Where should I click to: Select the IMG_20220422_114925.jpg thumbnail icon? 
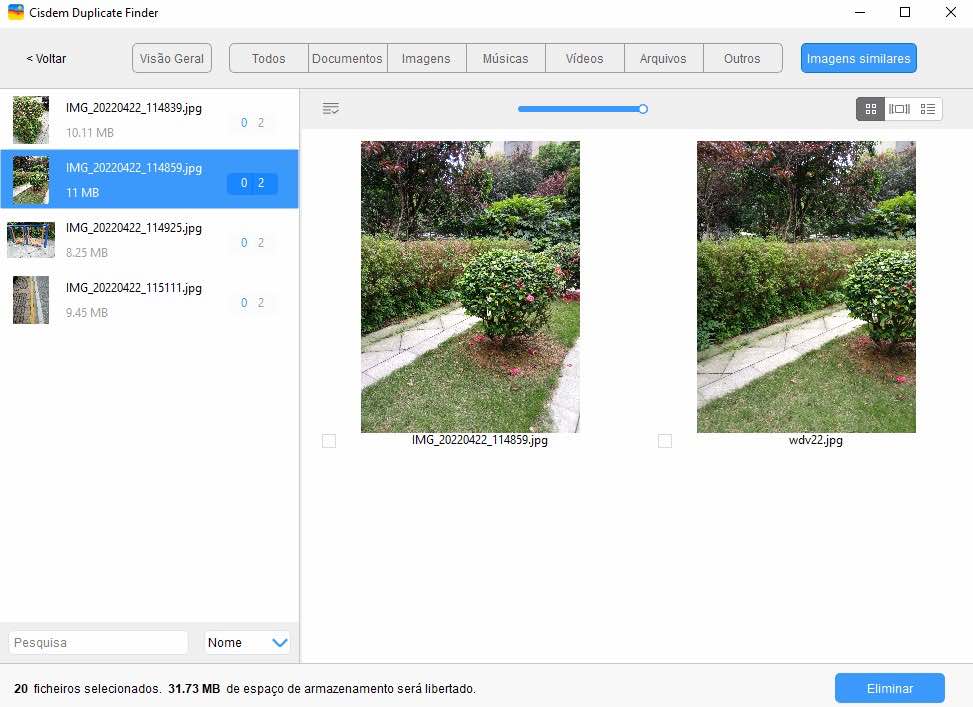[31, 240]
